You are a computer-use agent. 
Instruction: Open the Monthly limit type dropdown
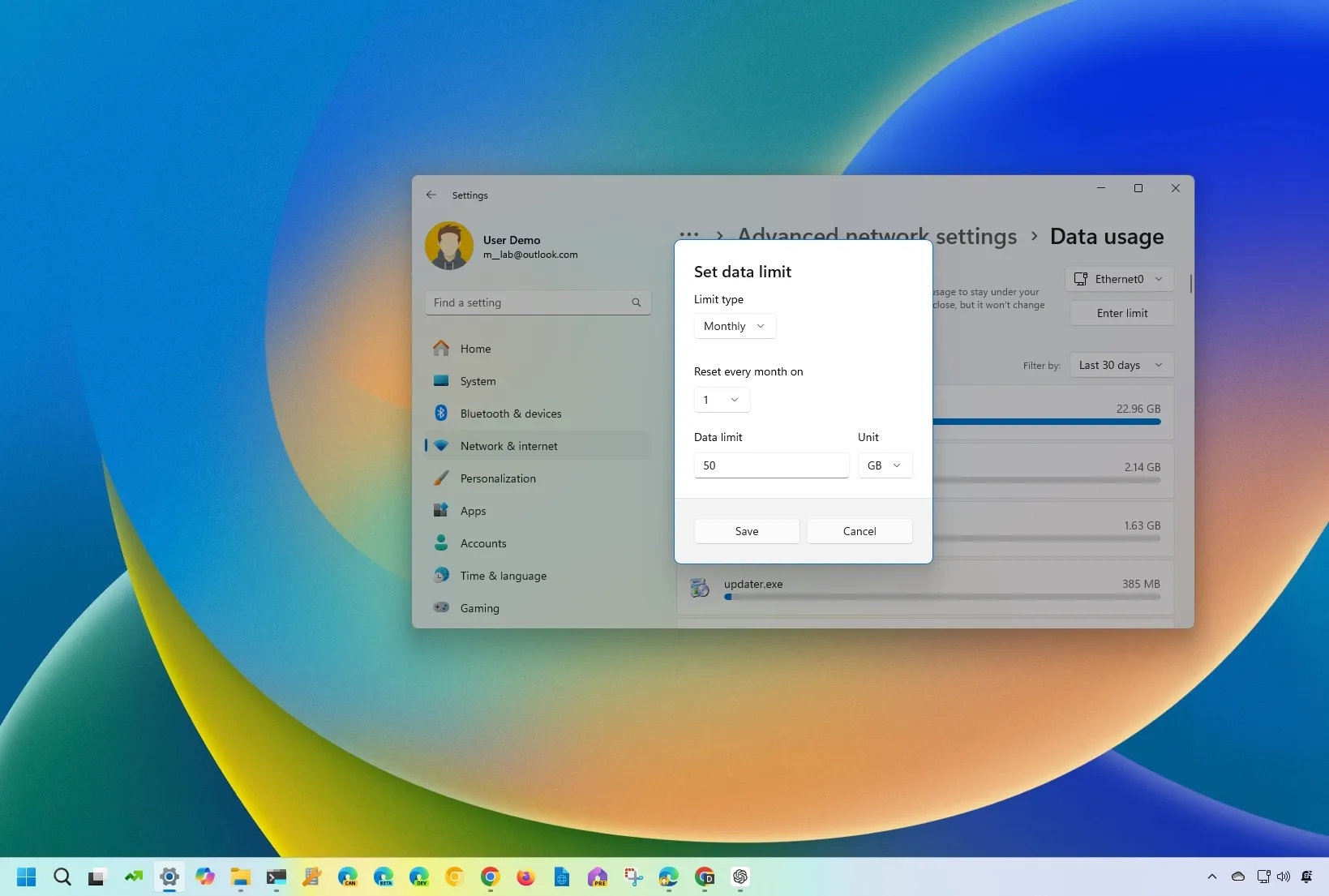[x=734, y=326]
